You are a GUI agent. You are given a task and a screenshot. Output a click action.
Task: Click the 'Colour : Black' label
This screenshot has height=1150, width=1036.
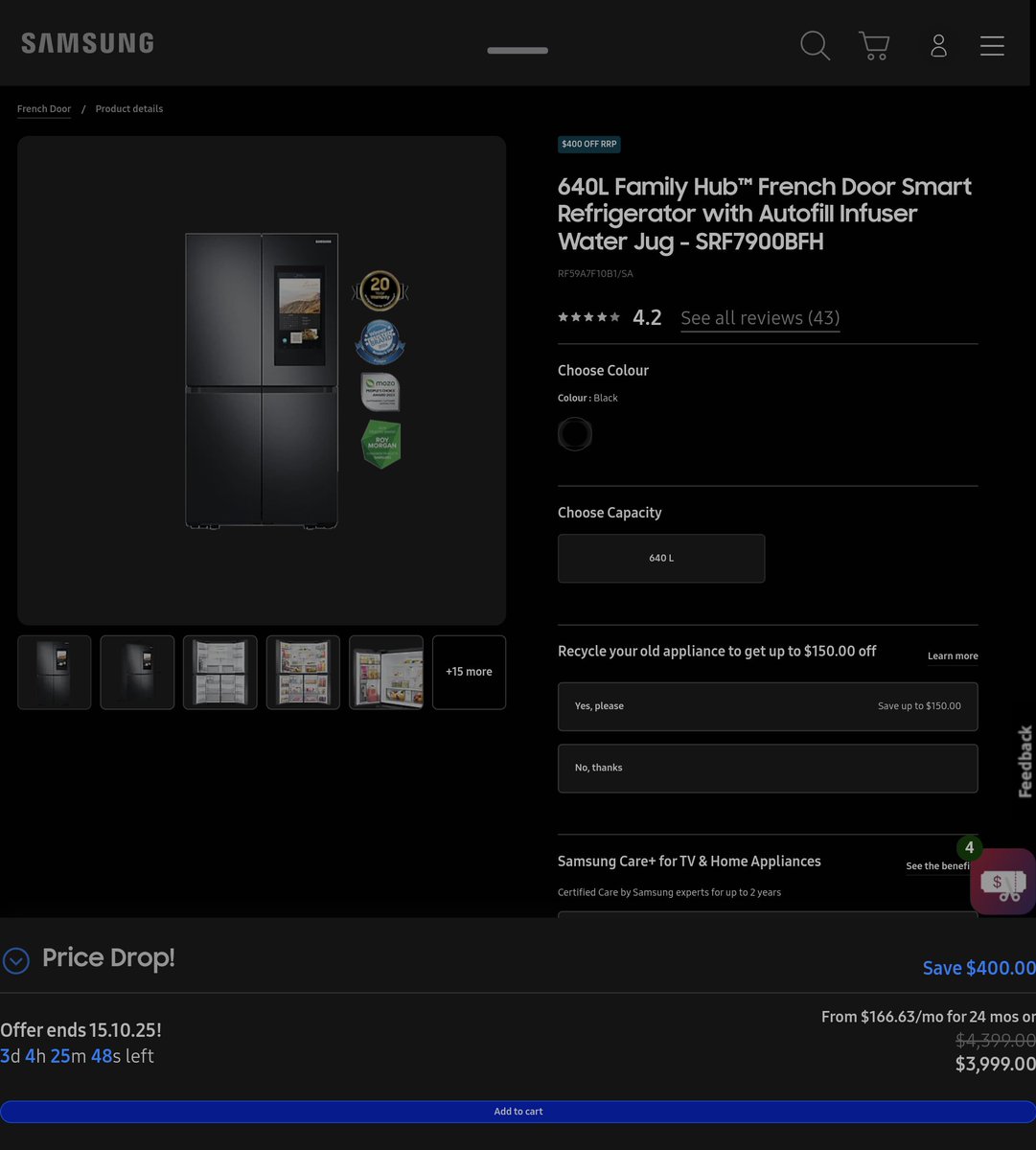[587, 399]
